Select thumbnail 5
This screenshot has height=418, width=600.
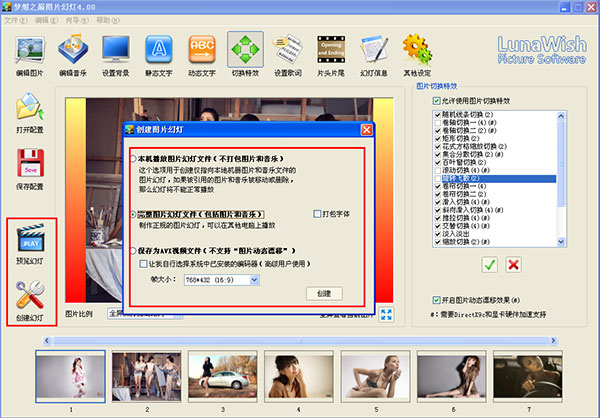[375, 376]
